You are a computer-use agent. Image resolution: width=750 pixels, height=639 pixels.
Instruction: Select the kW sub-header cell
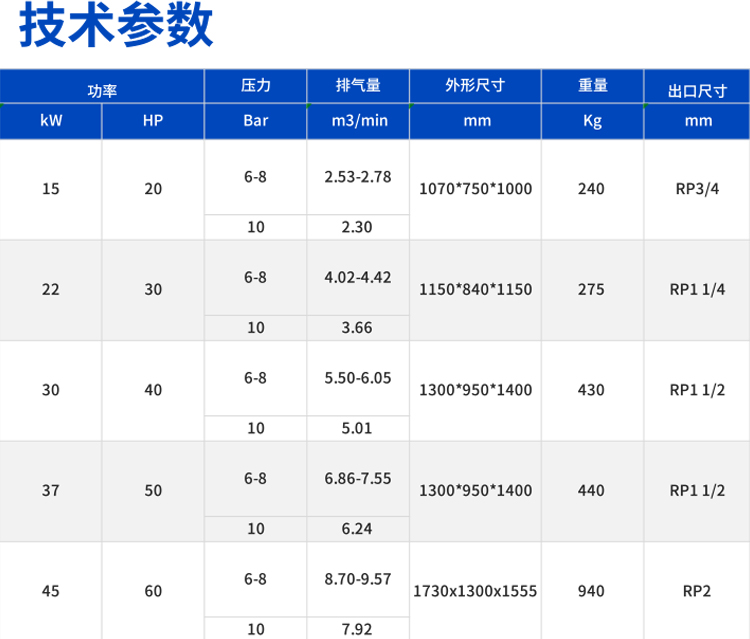tap(51, 121)
